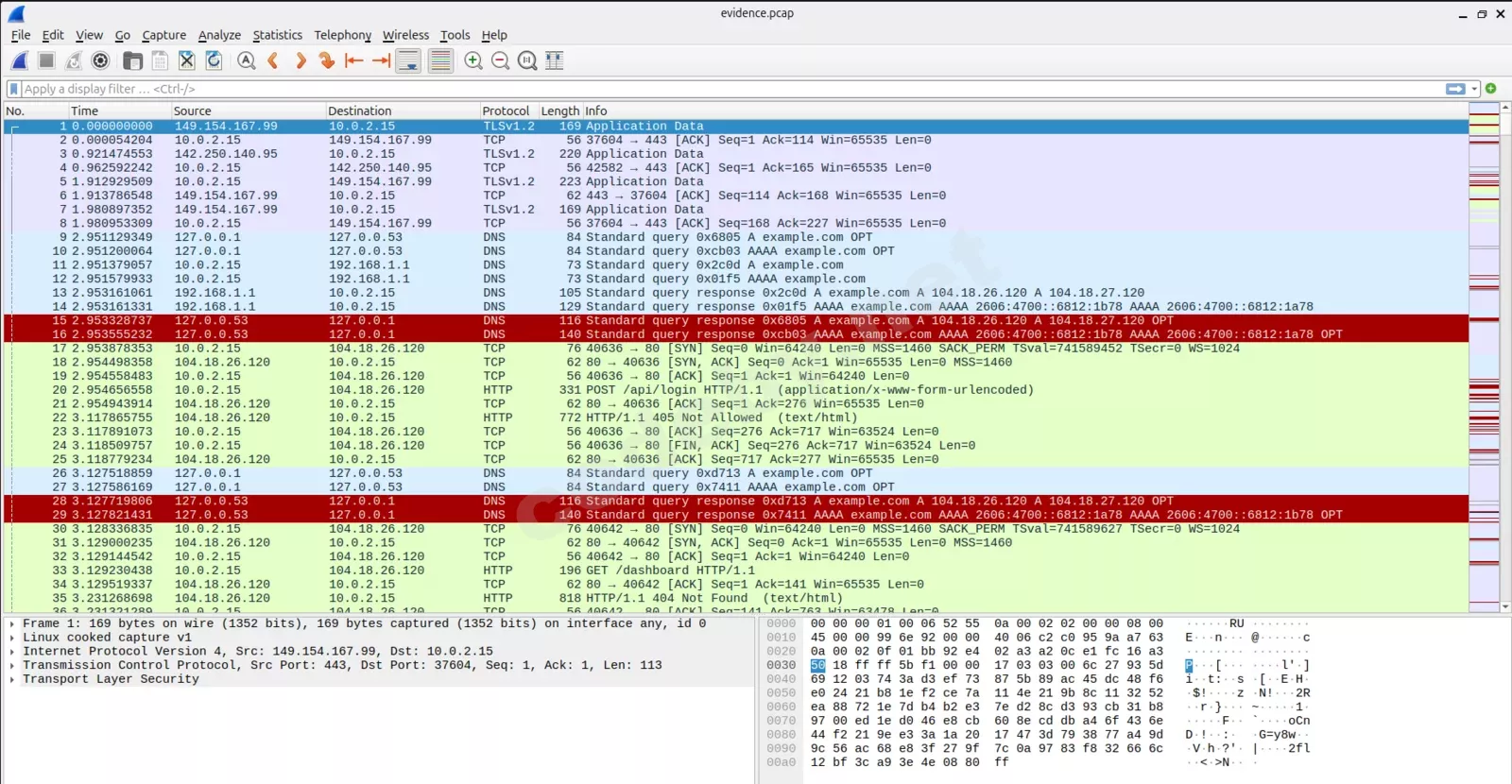
Task: Toggle auto-scroll during live capture
Action: [x=408, y=61]
